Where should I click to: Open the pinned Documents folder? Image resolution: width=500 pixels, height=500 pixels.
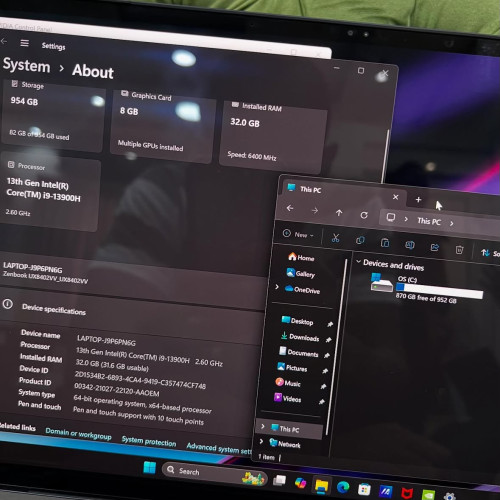coord(298,352)
